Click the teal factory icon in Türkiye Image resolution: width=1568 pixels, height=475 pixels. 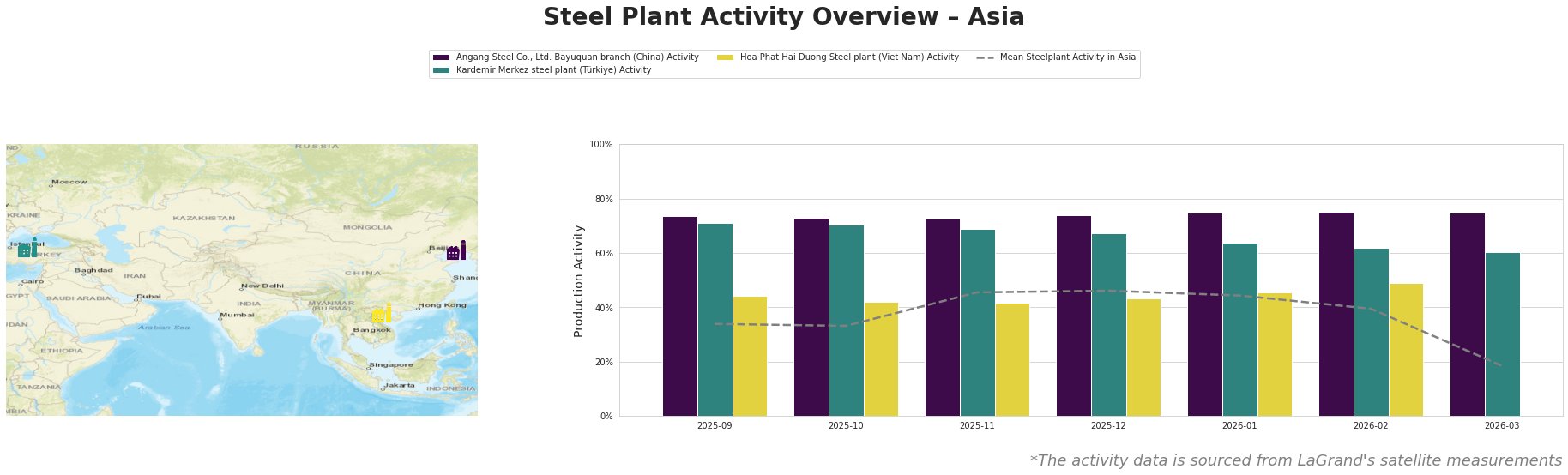click(27, 249)
